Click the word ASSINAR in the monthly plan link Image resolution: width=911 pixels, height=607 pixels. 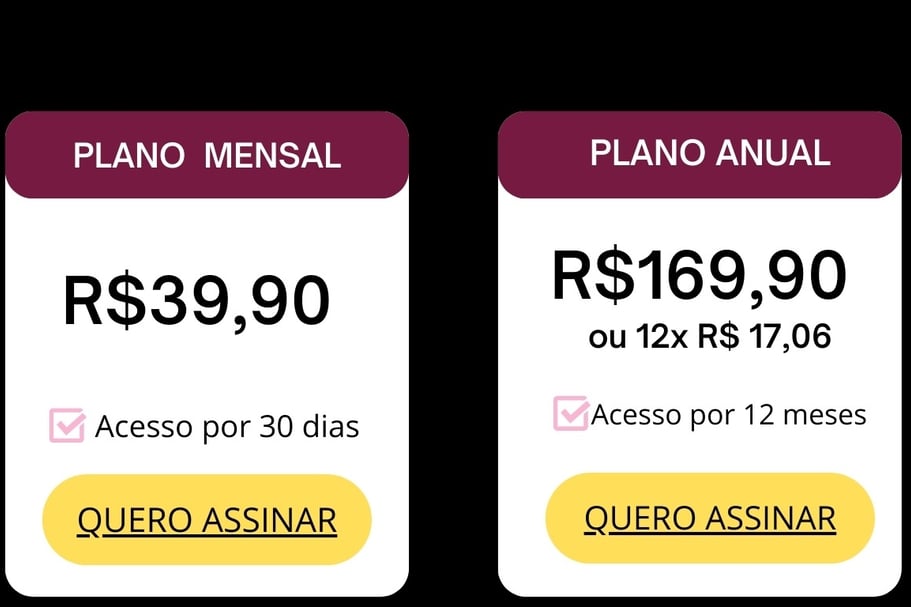coord(270,520)
